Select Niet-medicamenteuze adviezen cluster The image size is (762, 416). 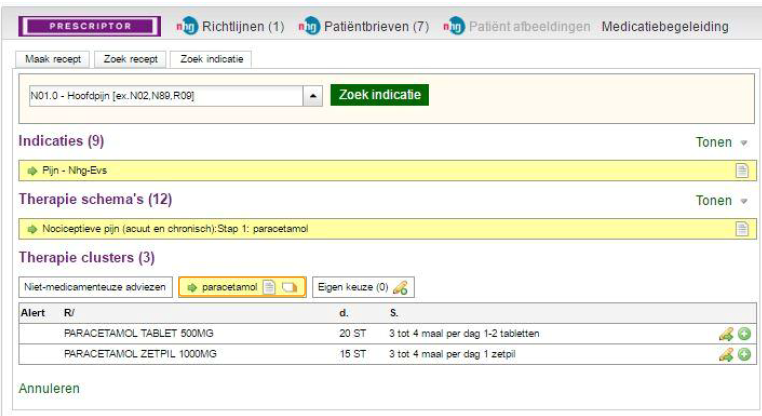[x=95, y=287]
